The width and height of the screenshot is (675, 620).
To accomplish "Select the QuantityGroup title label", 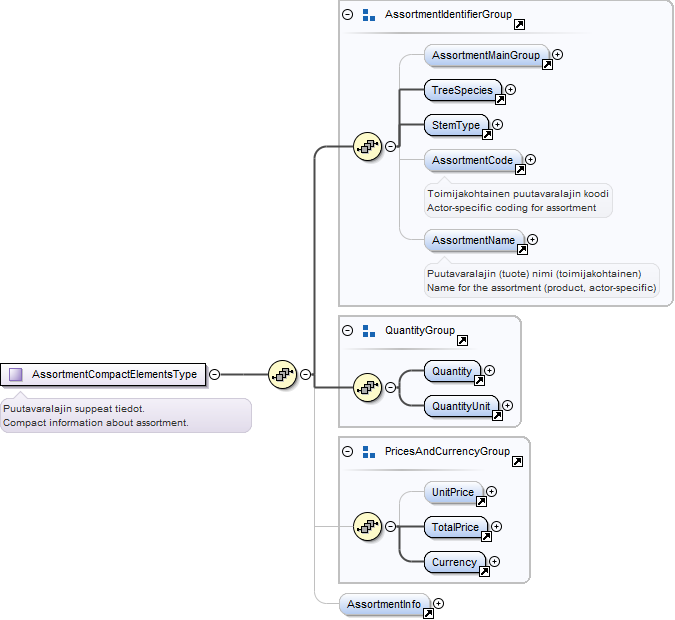I will click(420, 331).
